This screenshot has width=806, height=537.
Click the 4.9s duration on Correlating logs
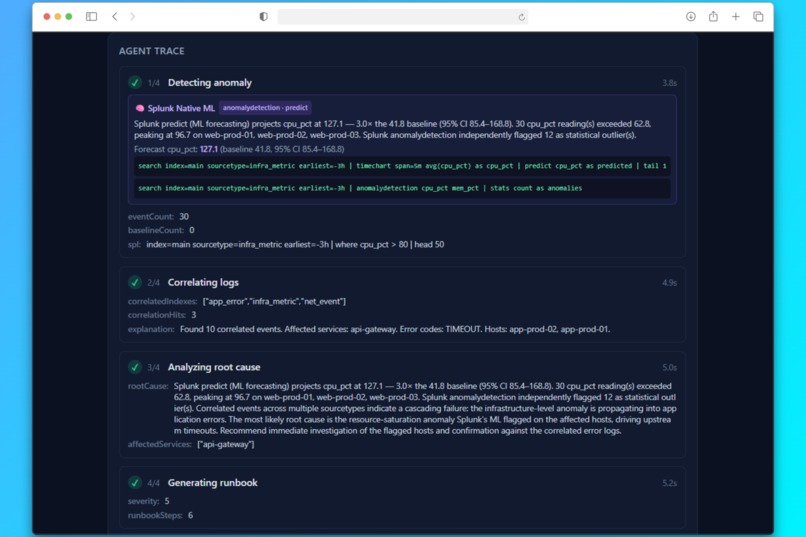[669, 283]
